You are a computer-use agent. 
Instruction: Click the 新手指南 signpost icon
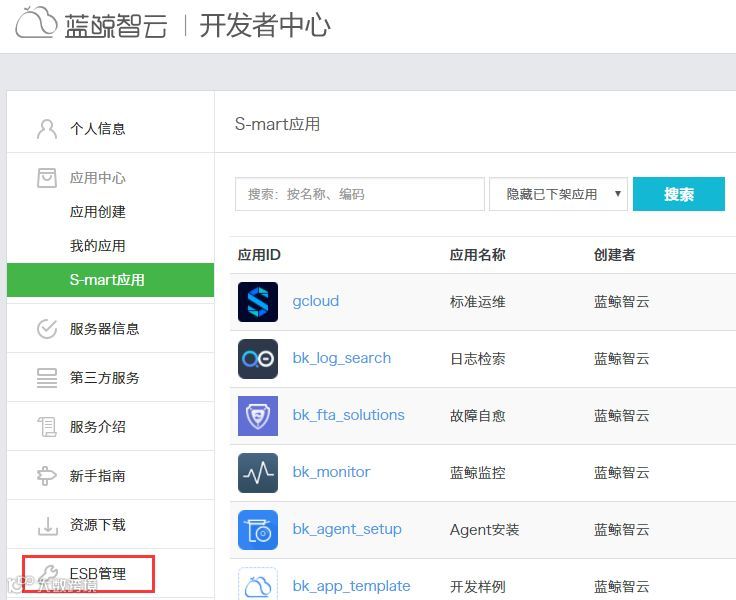[46, 476]
